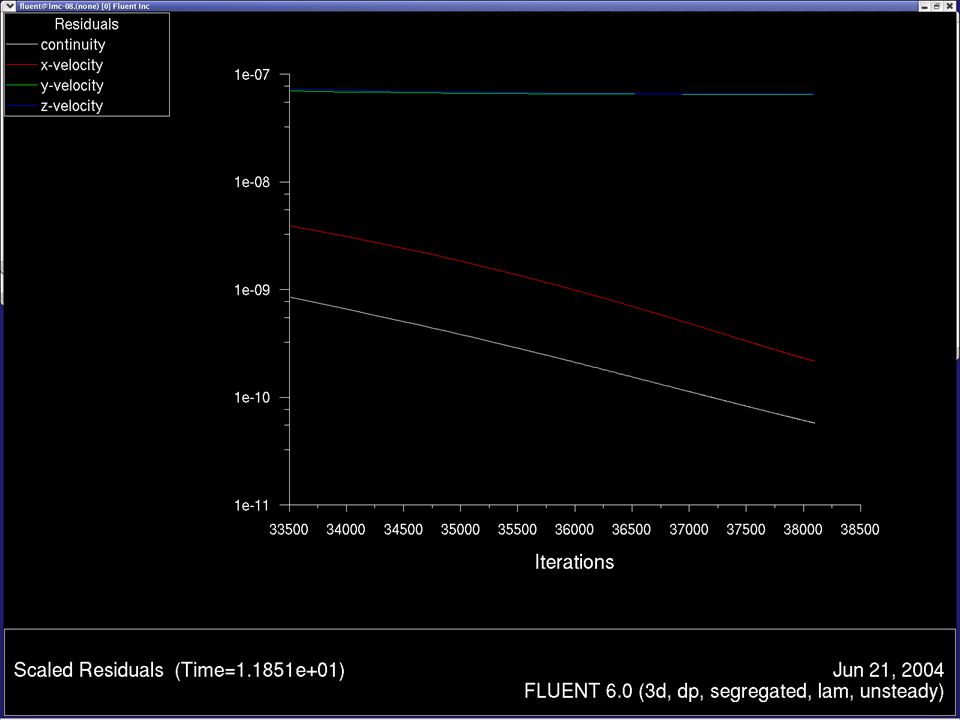The height and width of the screenshot is (720, 960).
Task: Click the white continuity line sample in legend
Action: pyautogui.click(x=21, y=45)
